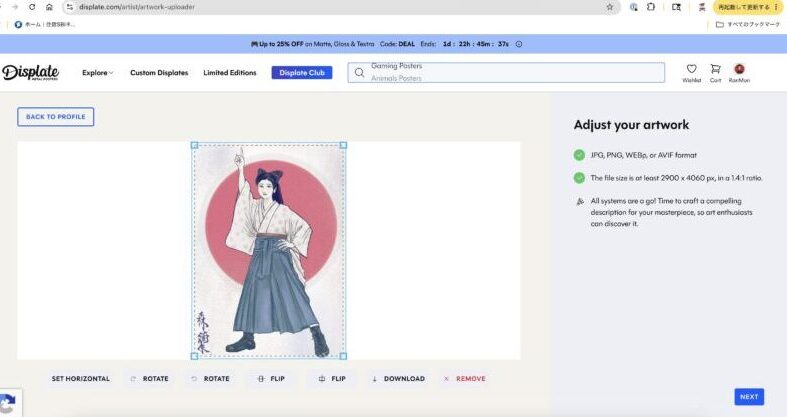This screenshot has width=787, height=417.
Task: Click green check next to format requirement
Action: [579, 155]
